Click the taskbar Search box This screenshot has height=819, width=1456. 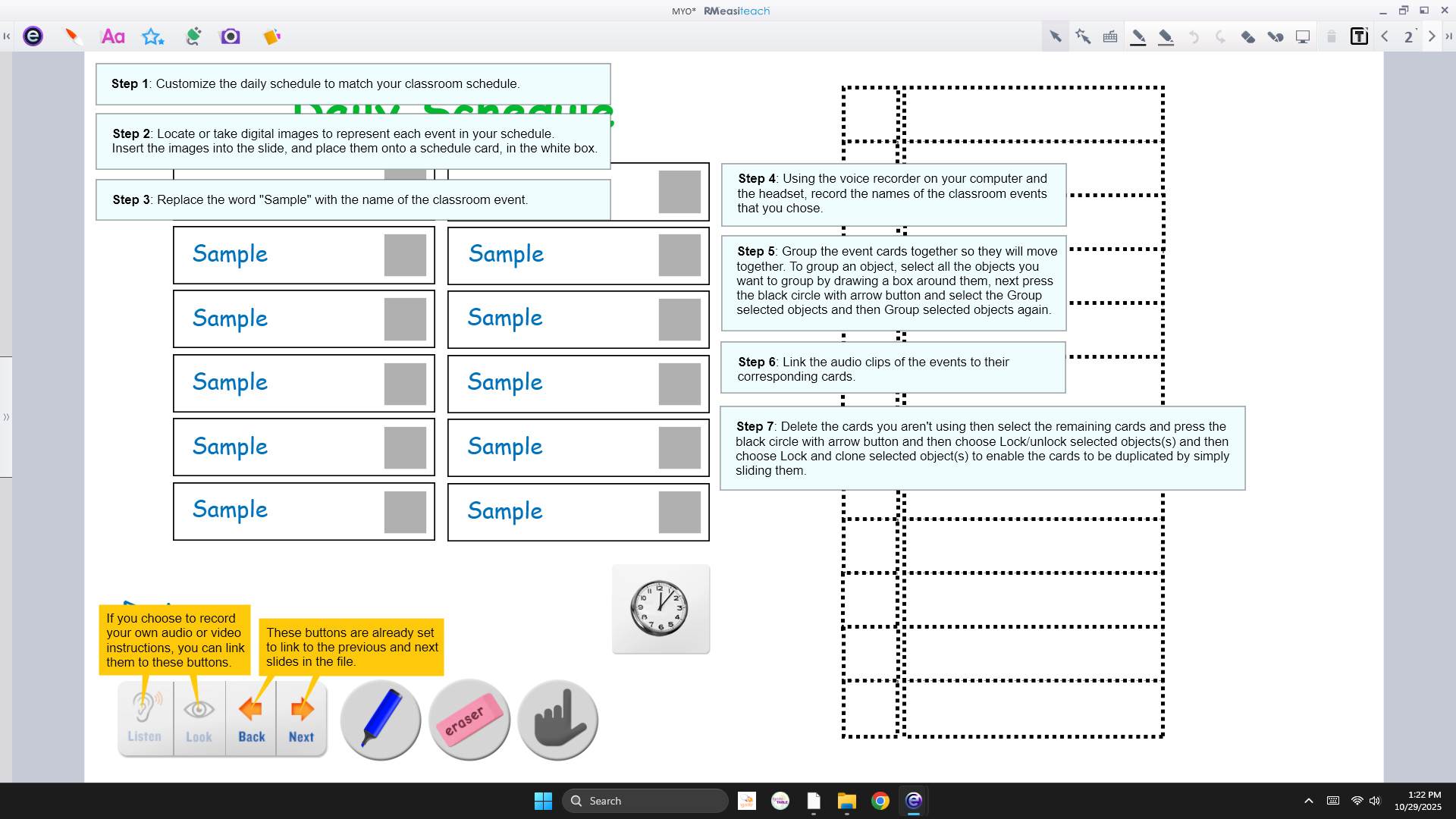click(645, 801)
